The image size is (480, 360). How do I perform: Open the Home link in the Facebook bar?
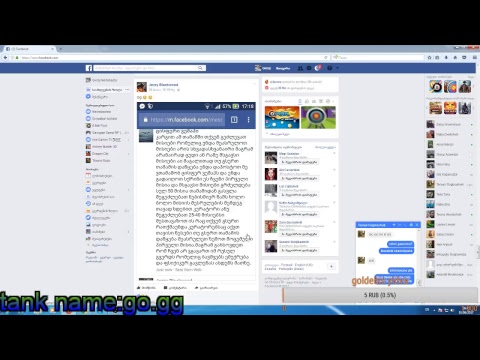coord(283,68)
